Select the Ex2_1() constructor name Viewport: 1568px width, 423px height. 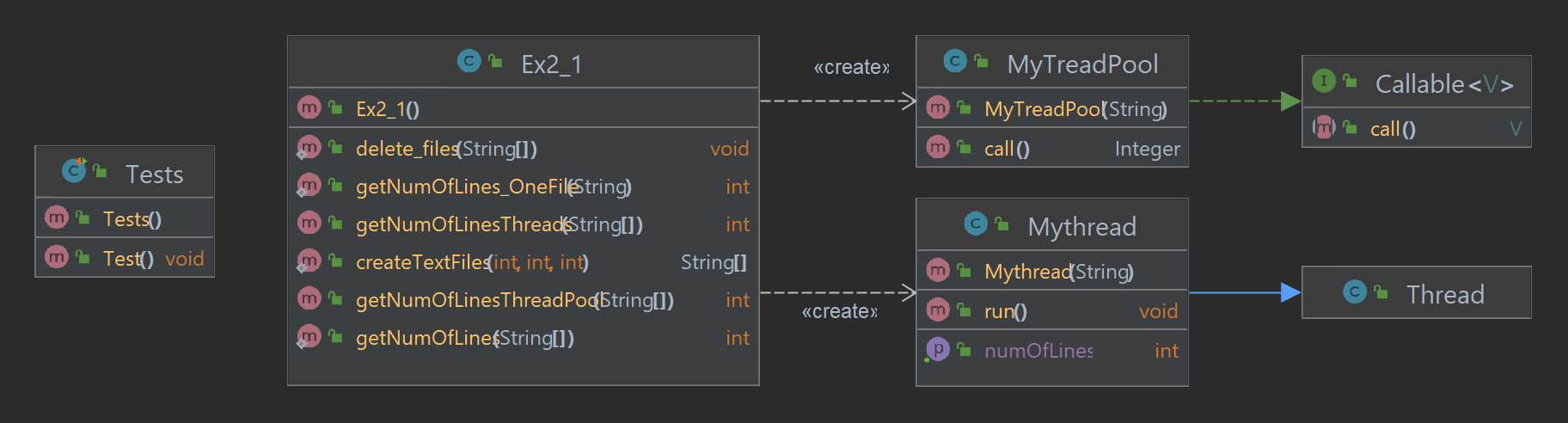coord(388,109)
